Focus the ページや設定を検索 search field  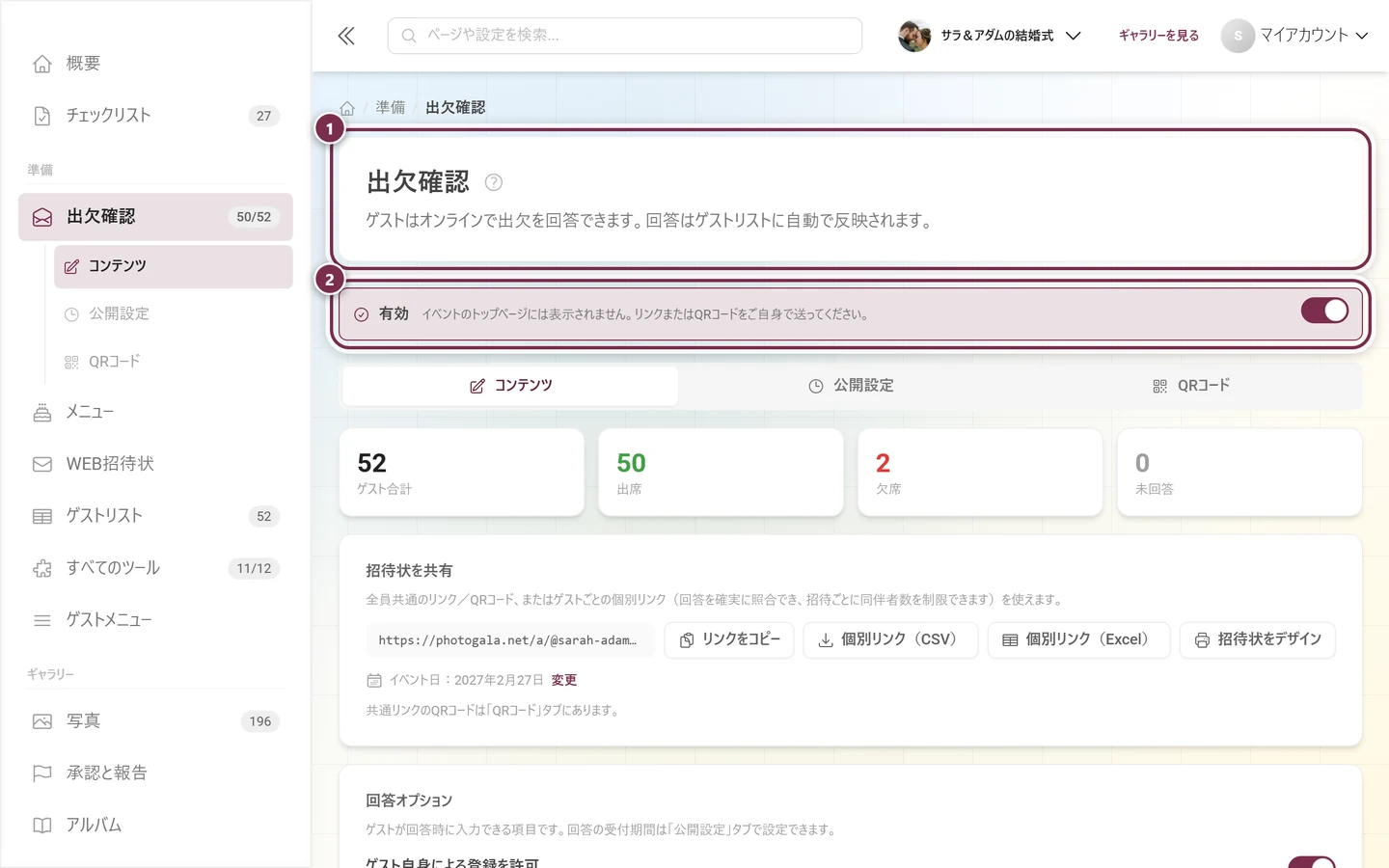pos(625,36)
